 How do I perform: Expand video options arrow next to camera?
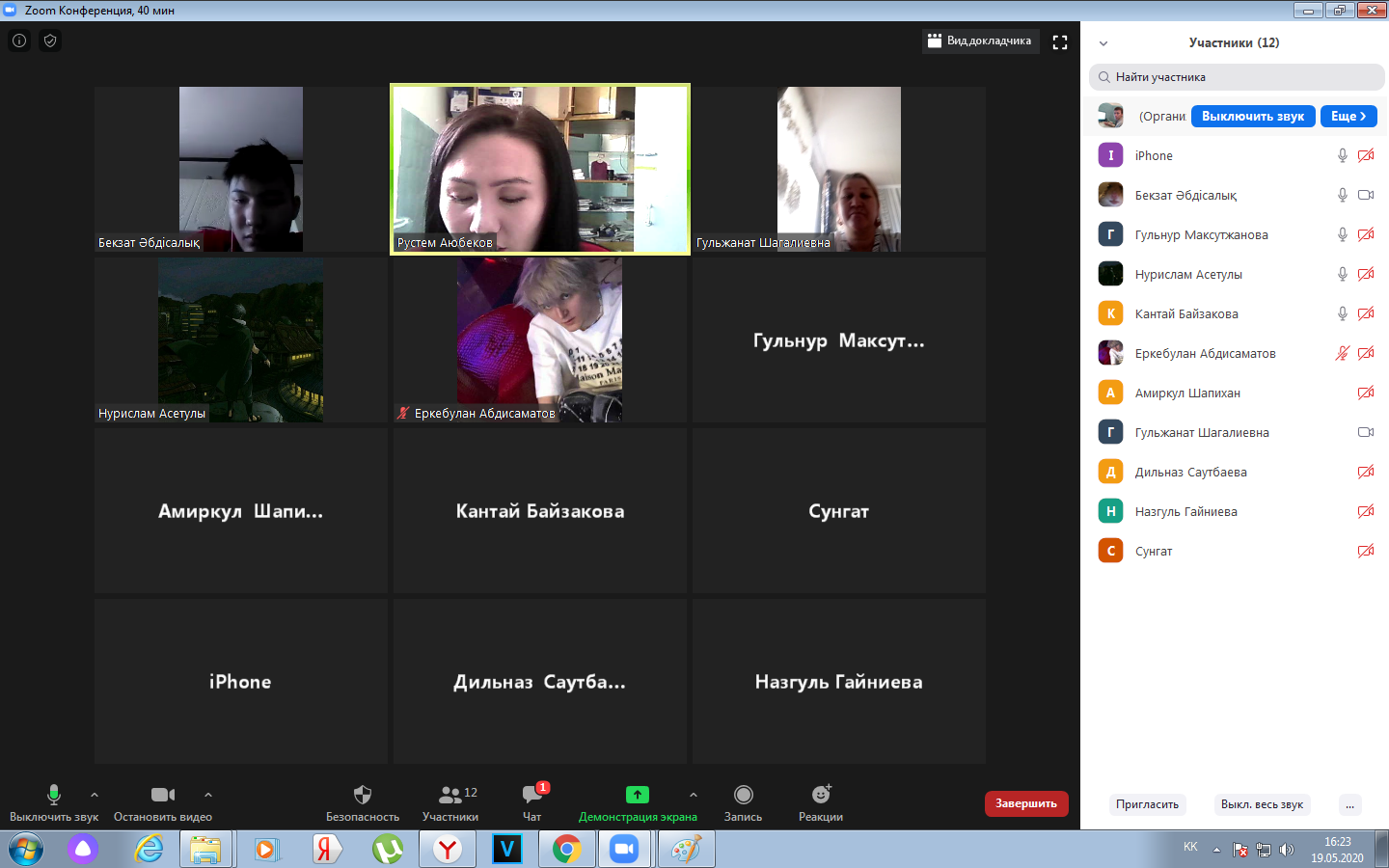click(x=208, y=796)
